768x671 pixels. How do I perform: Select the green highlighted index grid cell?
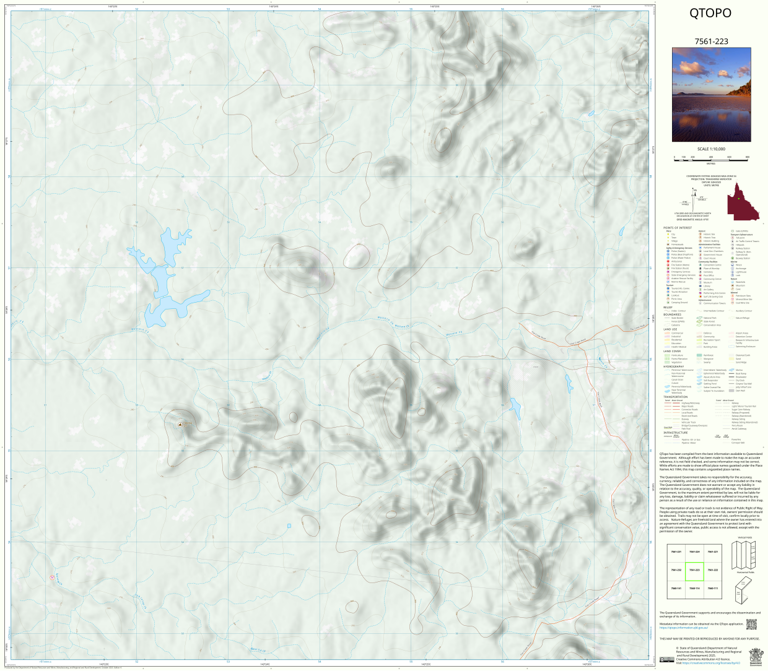point(694,571)
